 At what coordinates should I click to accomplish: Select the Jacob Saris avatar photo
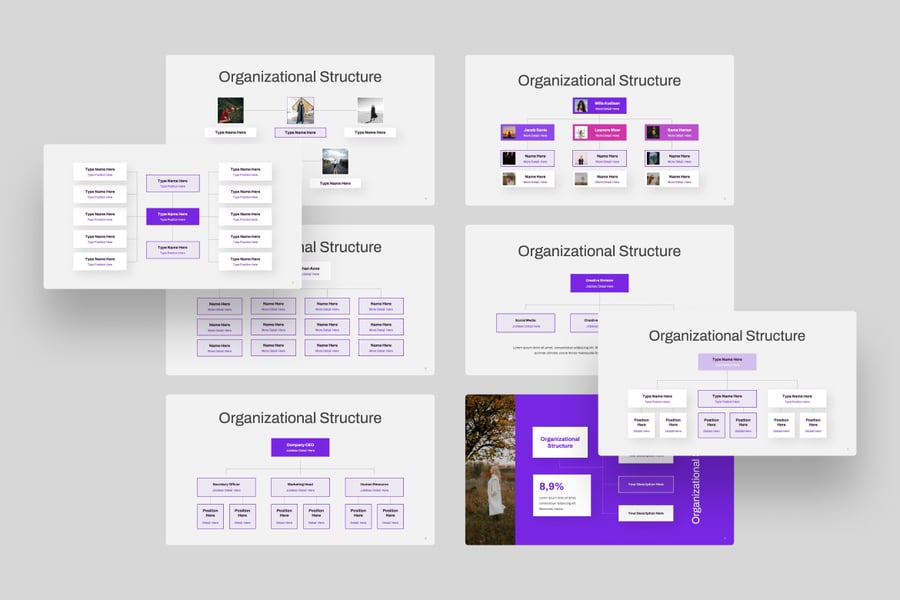(x=509, y=132)
